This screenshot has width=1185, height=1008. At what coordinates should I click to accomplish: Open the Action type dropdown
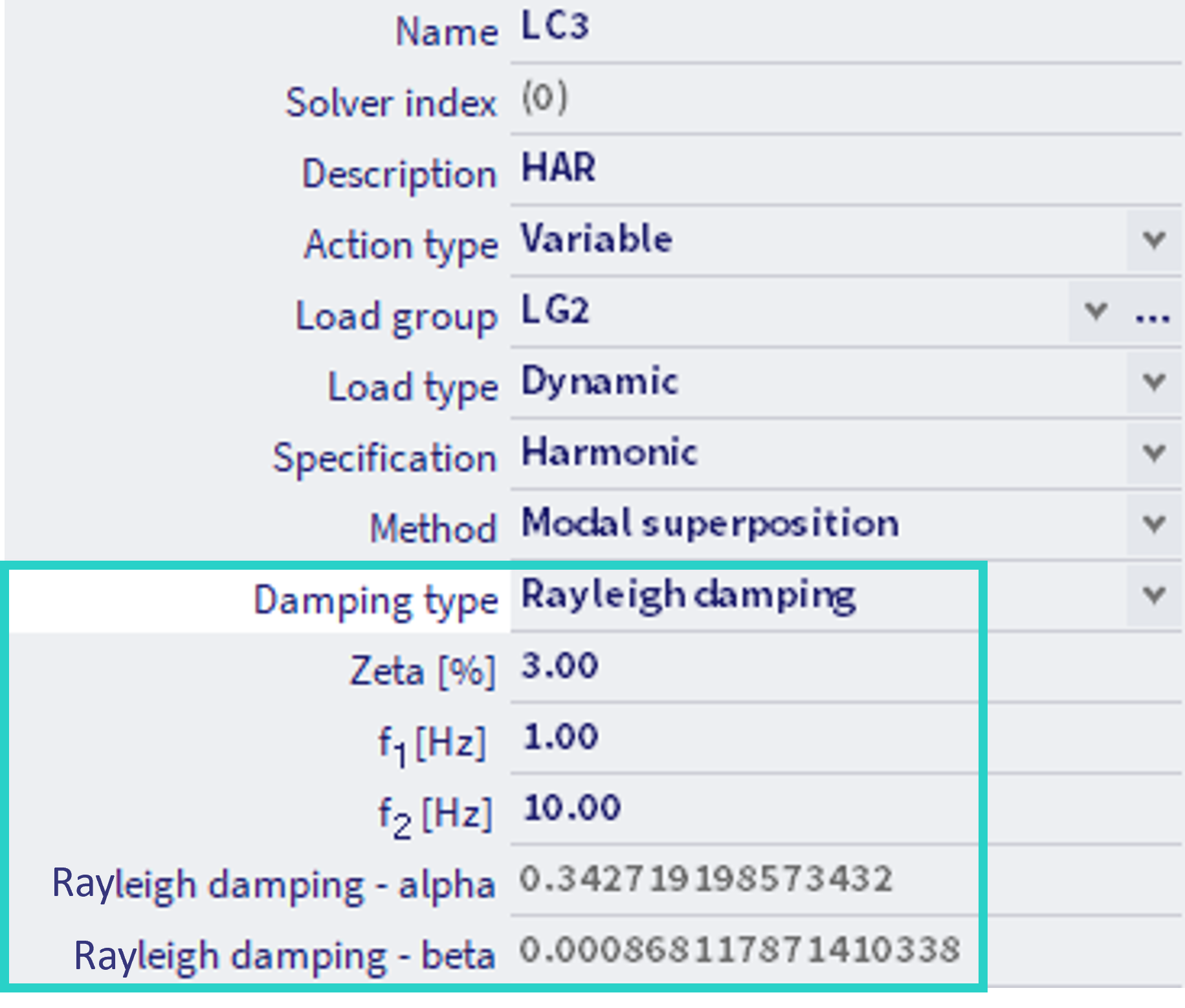tap(1151, 240)
